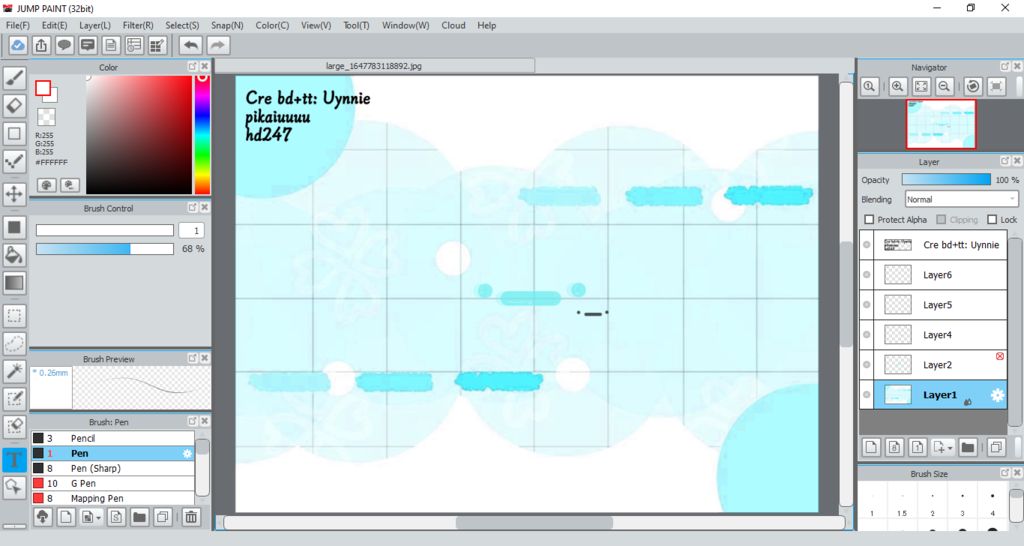The image size is (1024, 546).
Task: Expand the add-brush dropdown arrow
Action: [99, 518]
